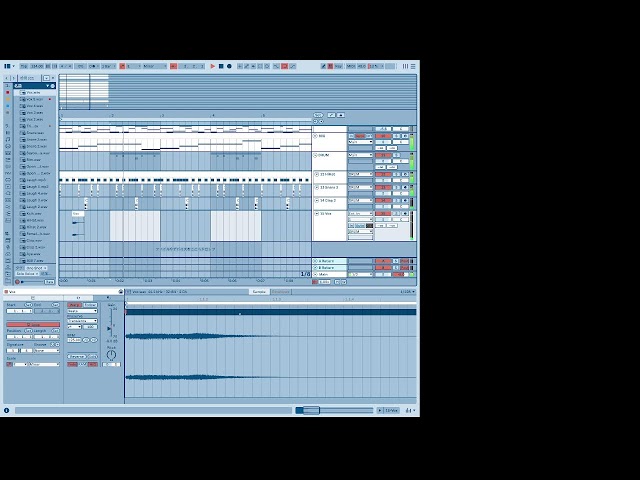
Task: Click the Tap tempo button
Action: tap(24, 66)
